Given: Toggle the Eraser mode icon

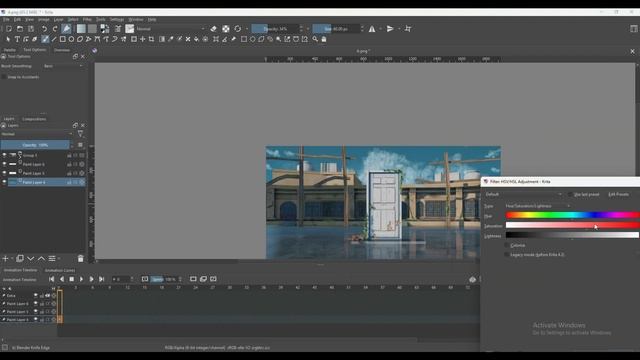Looking at the screenshot, I should [213, 29].
